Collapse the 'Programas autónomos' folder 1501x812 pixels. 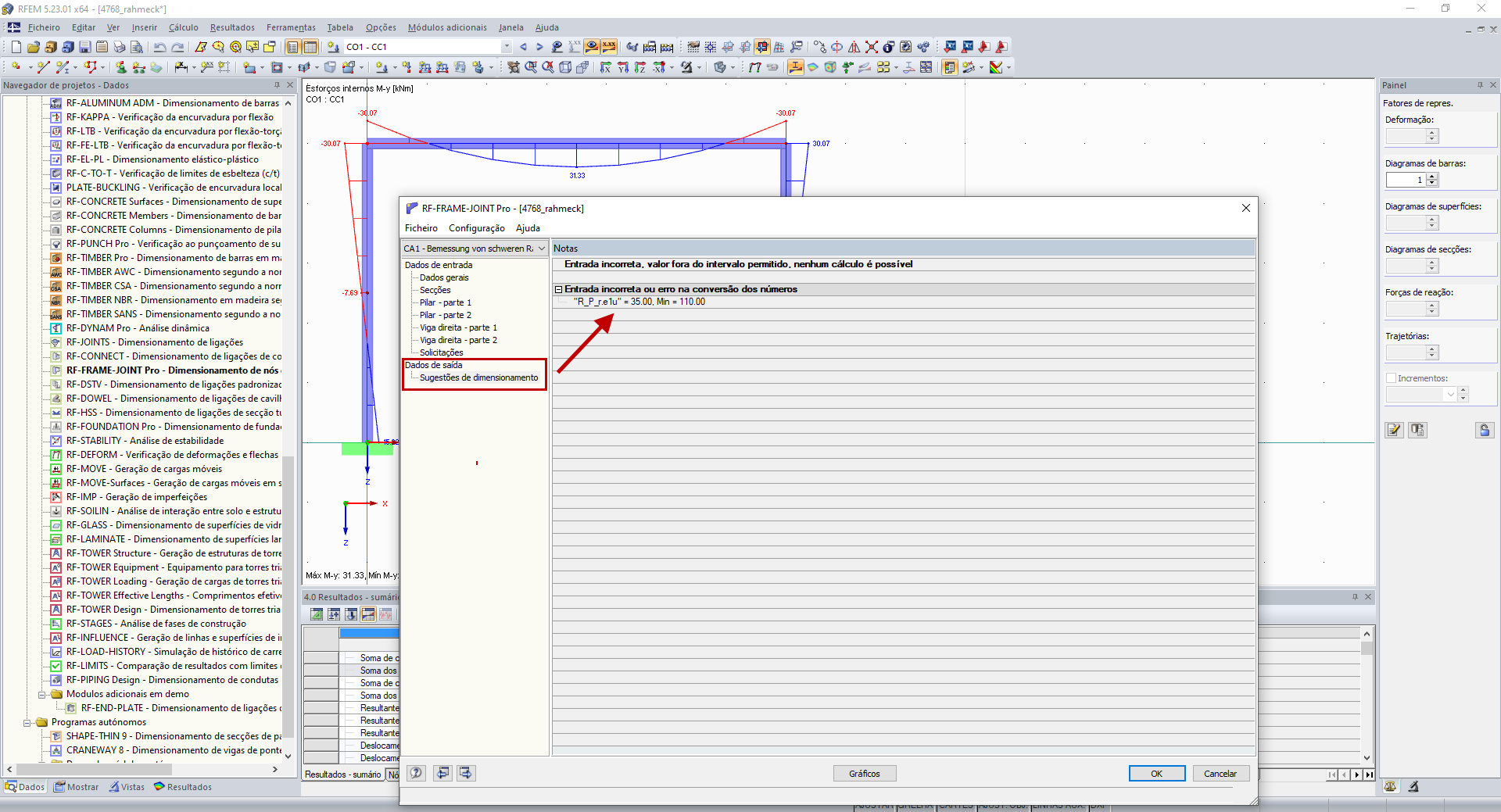coord(27,722)
